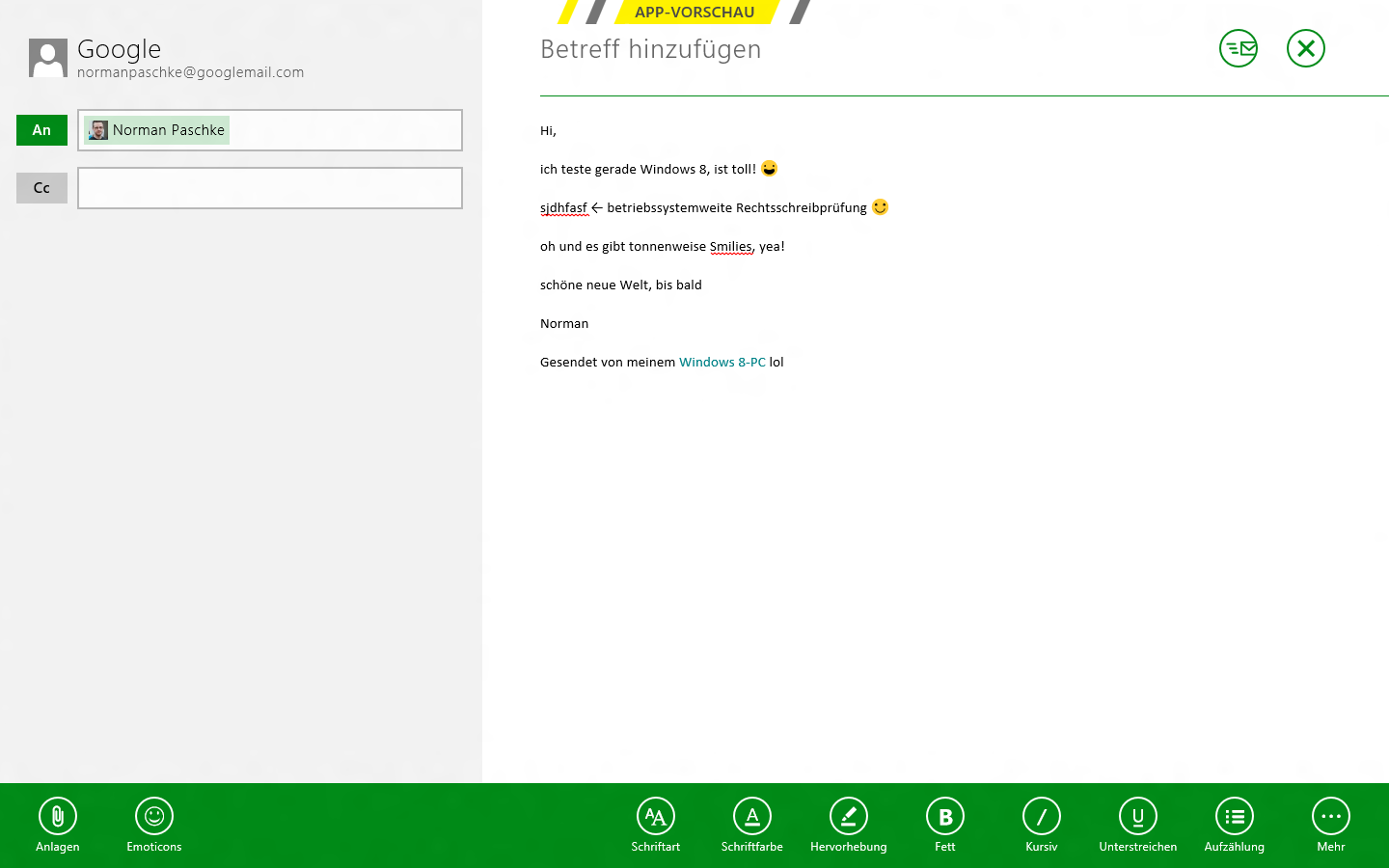This screenshot has height=868, width=1389.
Task: Click the text 'schöne neue Welt, bis bald'
Action: point(621,285)
